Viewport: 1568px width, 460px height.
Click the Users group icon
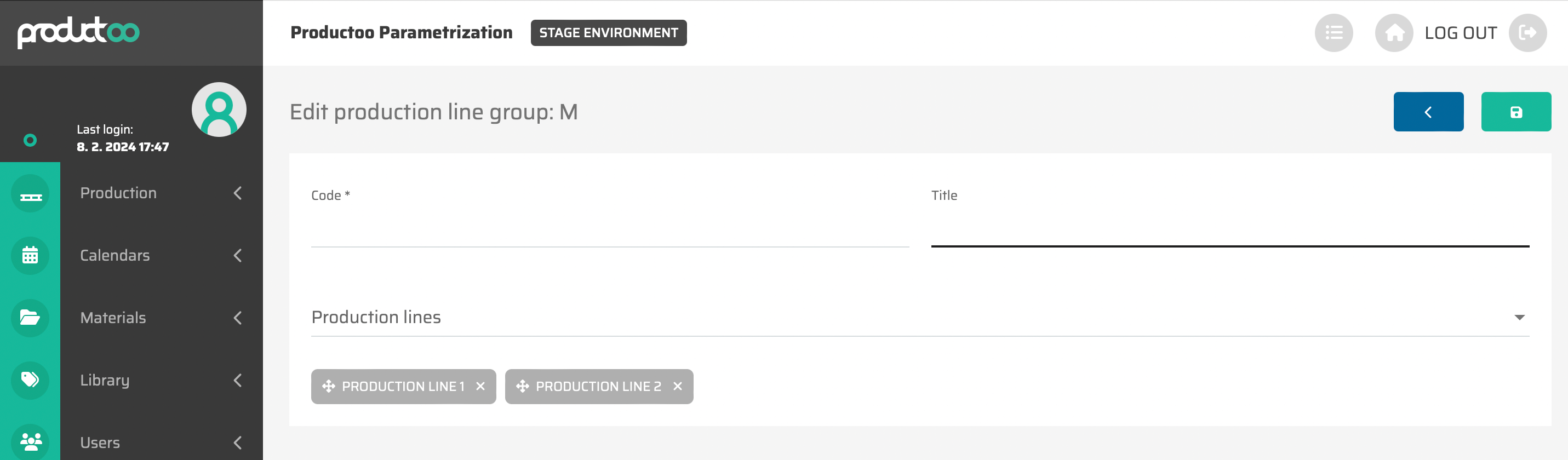coord(30,440)
